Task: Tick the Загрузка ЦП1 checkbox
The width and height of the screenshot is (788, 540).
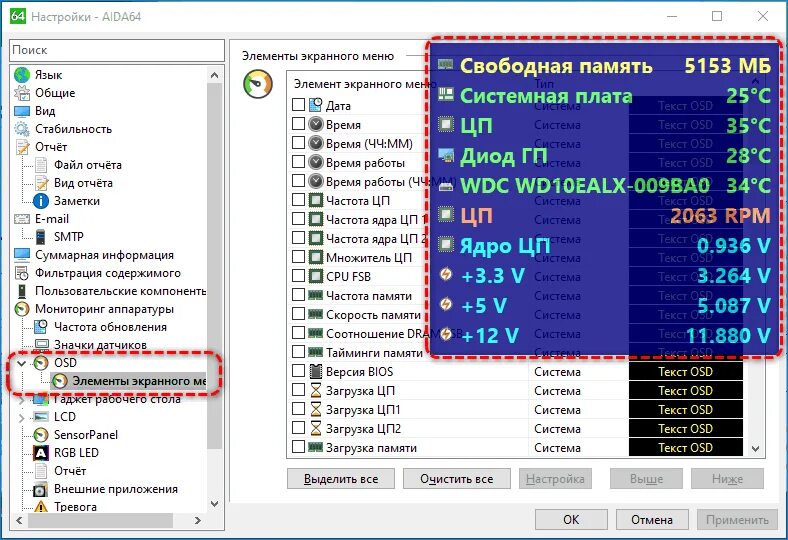Action: 299,409
